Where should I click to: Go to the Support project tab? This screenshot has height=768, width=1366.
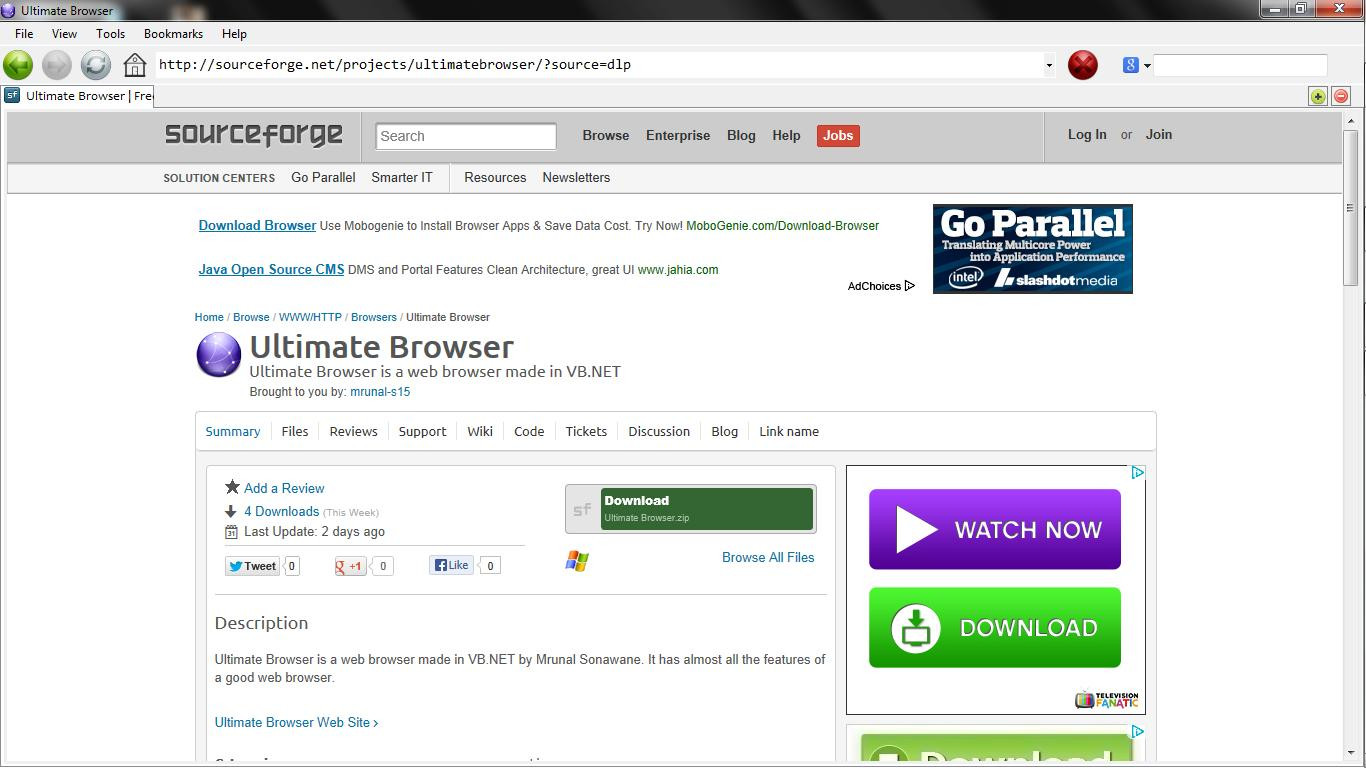[x=422, y=431]
